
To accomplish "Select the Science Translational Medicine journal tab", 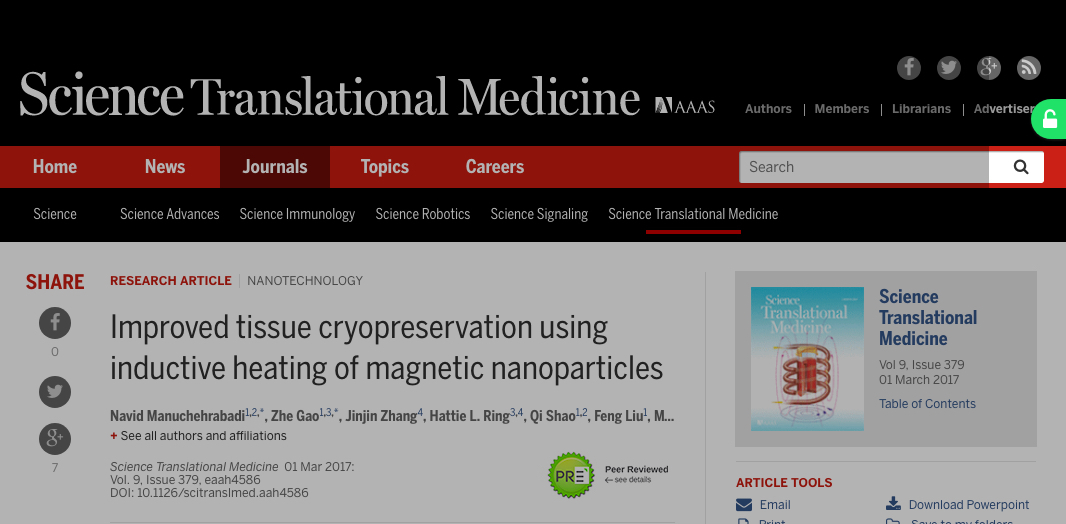I will point(693,214).
